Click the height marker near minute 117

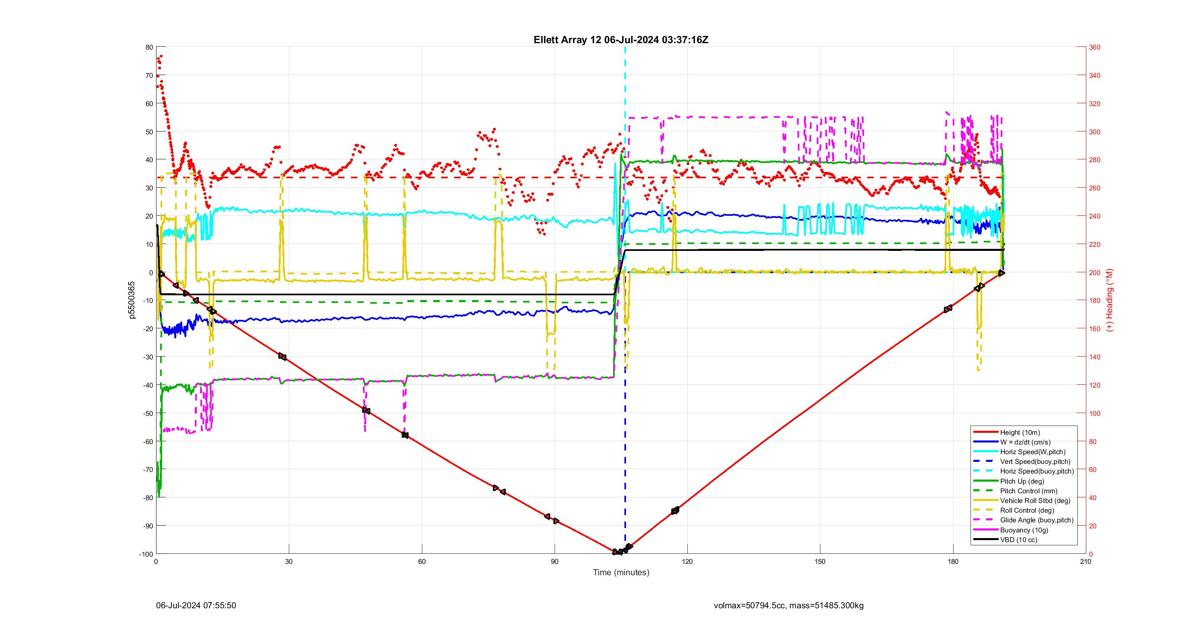(675, 510)
